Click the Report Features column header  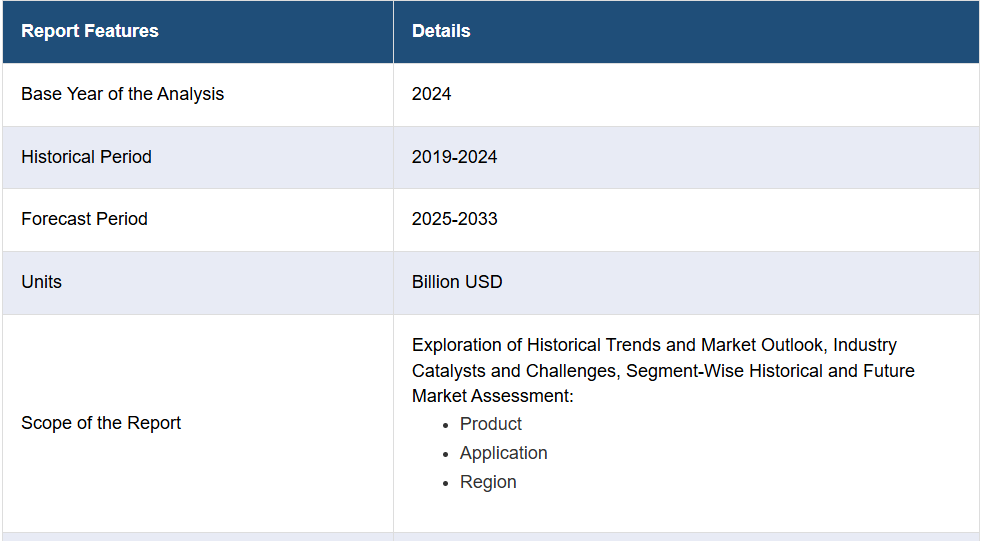(x=90, y=31)
